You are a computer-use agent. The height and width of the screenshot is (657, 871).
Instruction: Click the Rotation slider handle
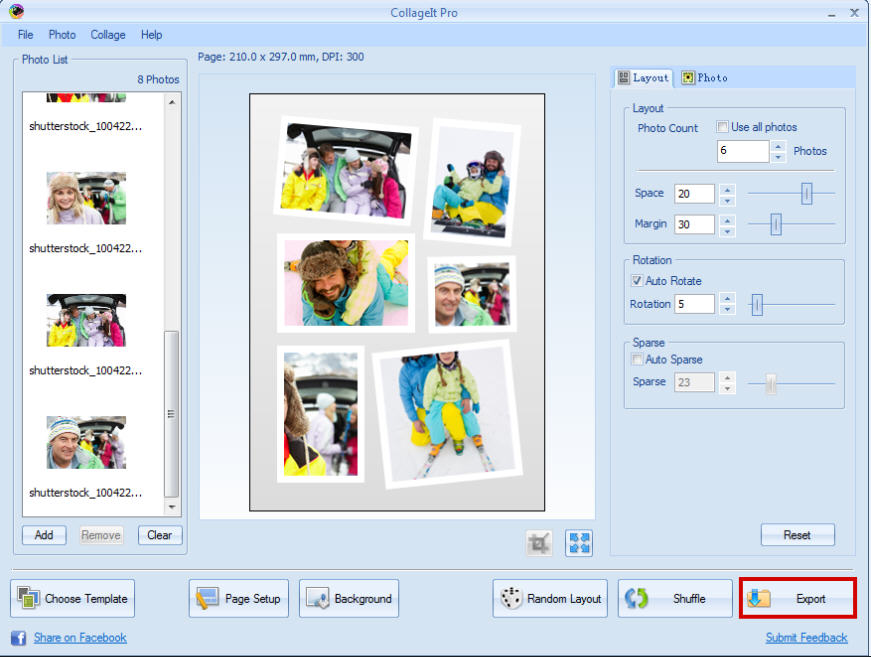tap(757, 304)
